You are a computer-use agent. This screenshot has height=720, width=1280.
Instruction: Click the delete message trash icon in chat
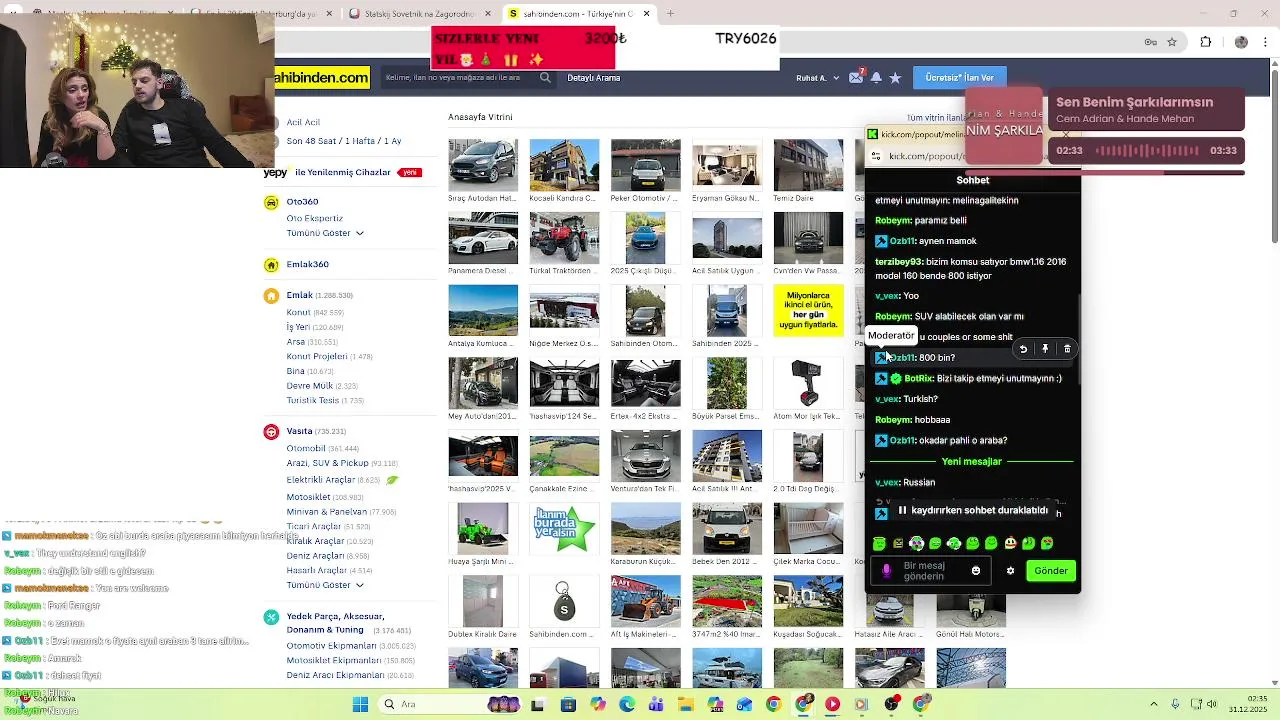click(1067, 349)
